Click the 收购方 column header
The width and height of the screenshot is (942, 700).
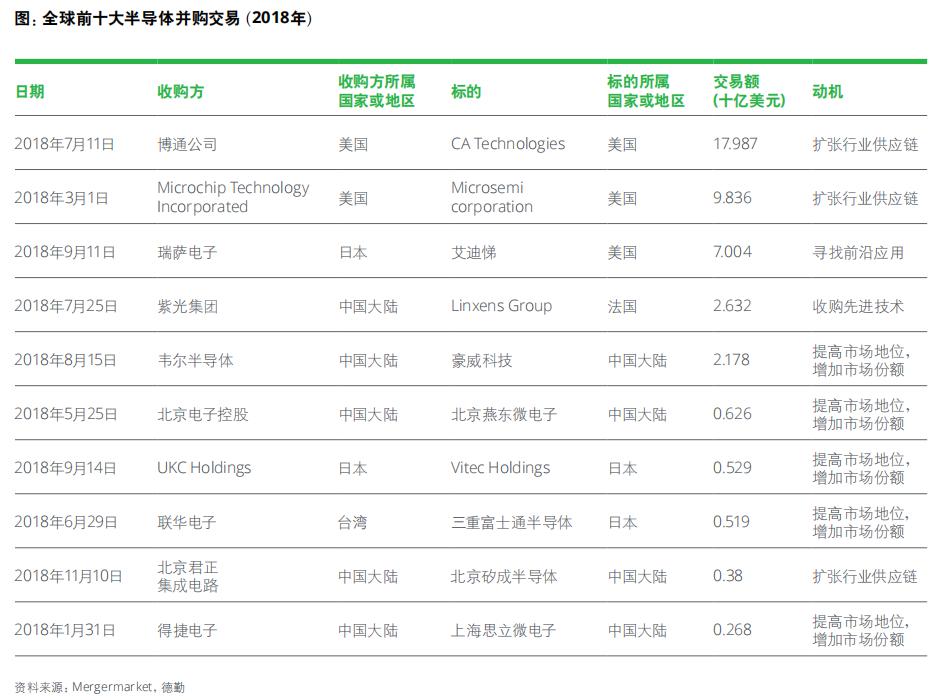tap(180, 92)
